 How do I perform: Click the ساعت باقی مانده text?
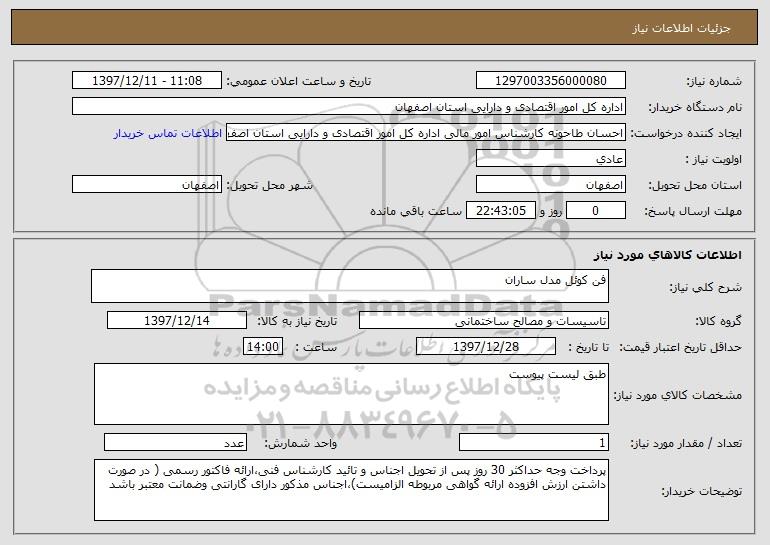pos(415,211)
